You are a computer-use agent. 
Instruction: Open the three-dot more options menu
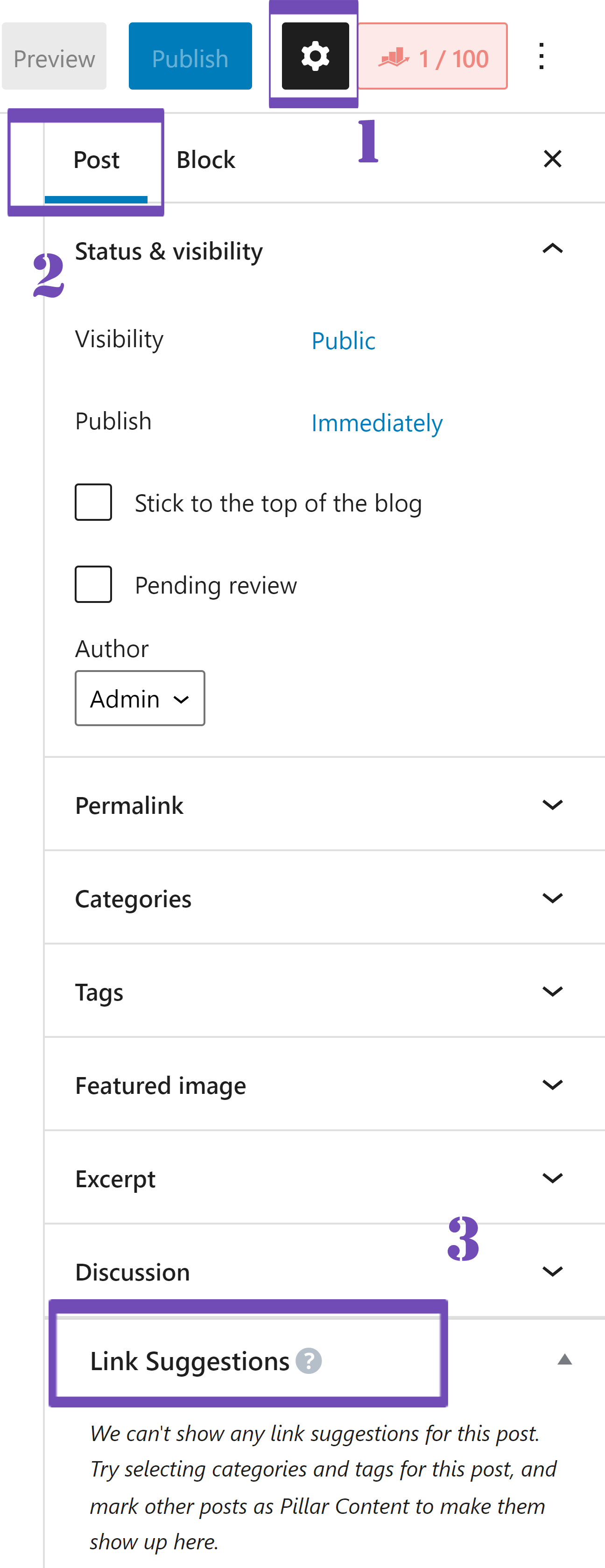(x=542, y=56)
